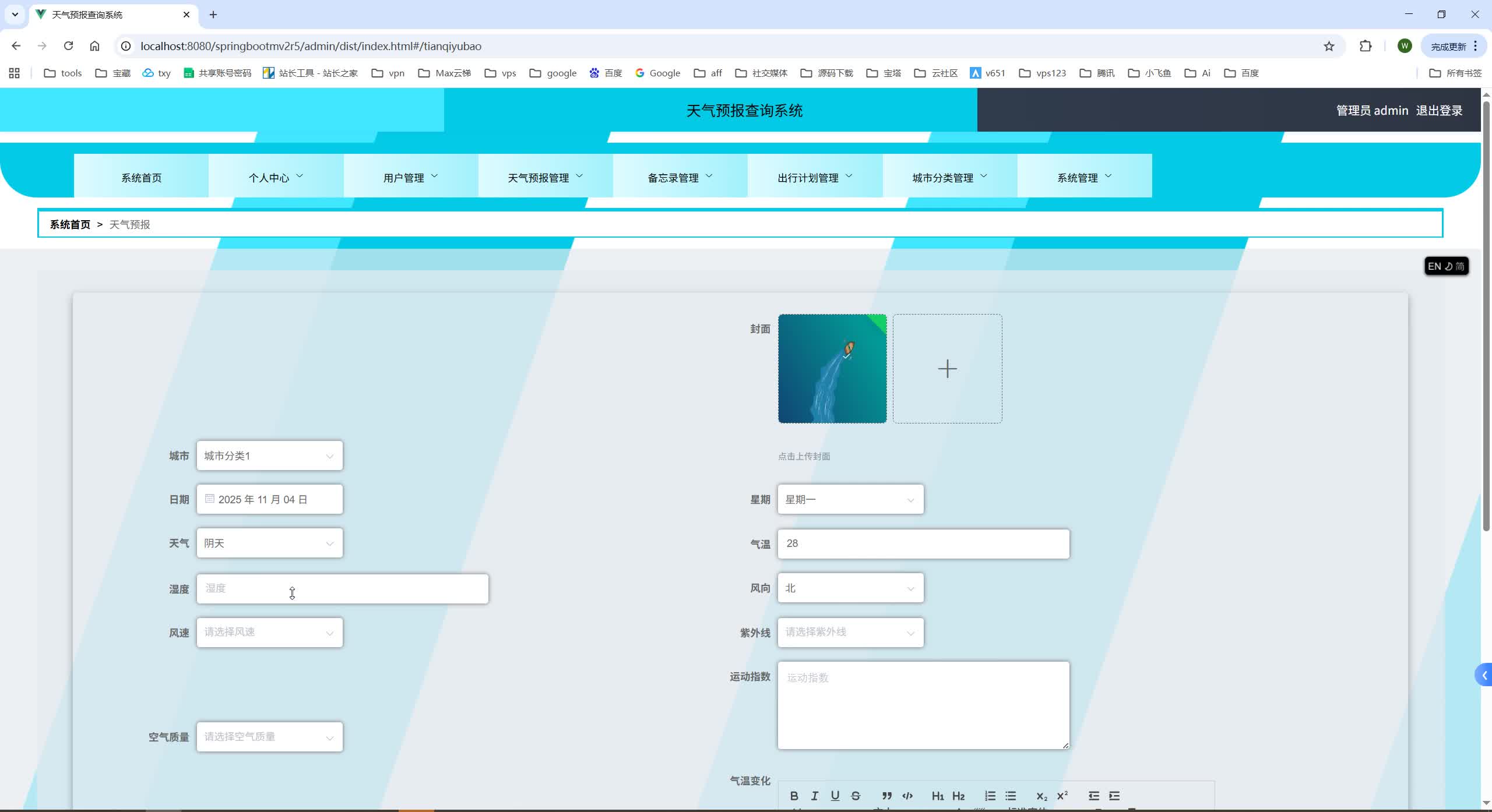1492x812 pixels.
Task: Apply strikethrough formatting in the editor
Action: (x=855, y=796)
